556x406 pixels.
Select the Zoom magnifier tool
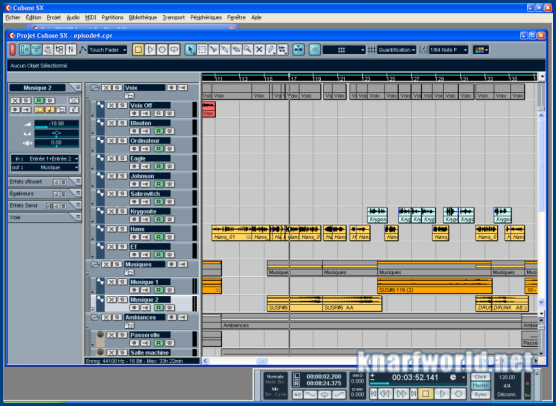[x=248, y=50]
